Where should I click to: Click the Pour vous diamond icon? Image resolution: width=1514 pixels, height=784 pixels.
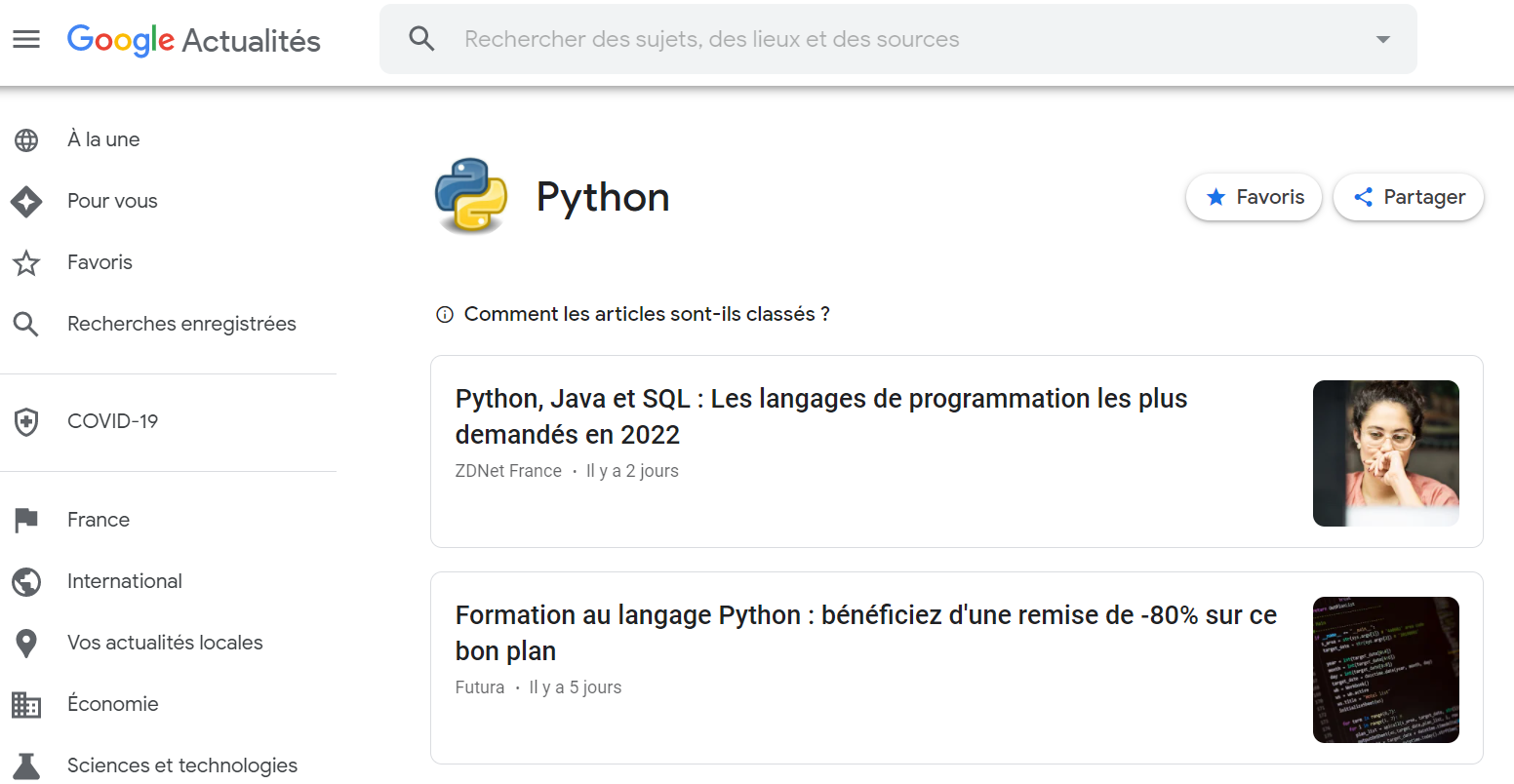click(x=26, y=202)
